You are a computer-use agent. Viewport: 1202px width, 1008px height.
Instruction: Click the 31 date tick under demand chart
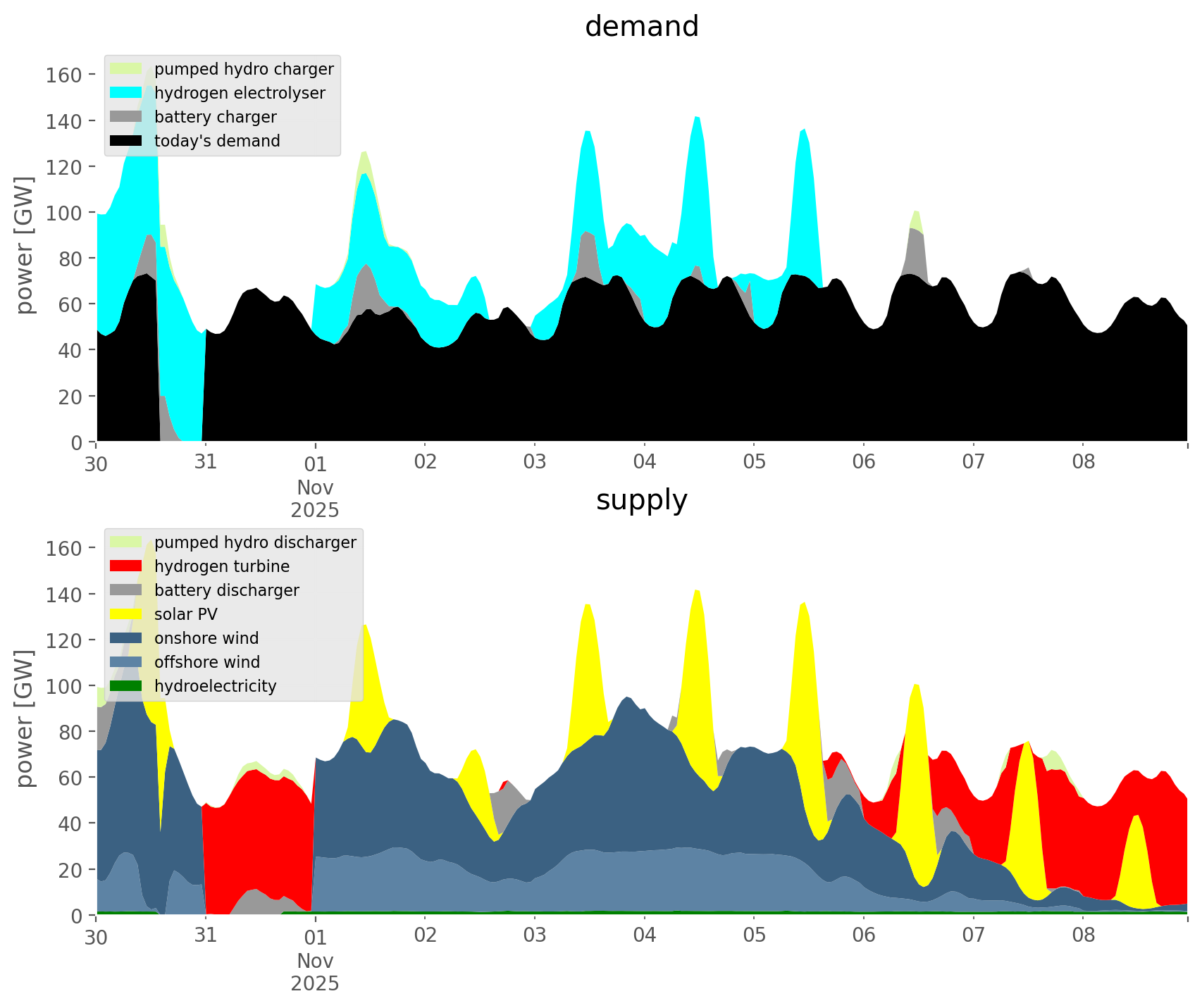pos(205,463)
